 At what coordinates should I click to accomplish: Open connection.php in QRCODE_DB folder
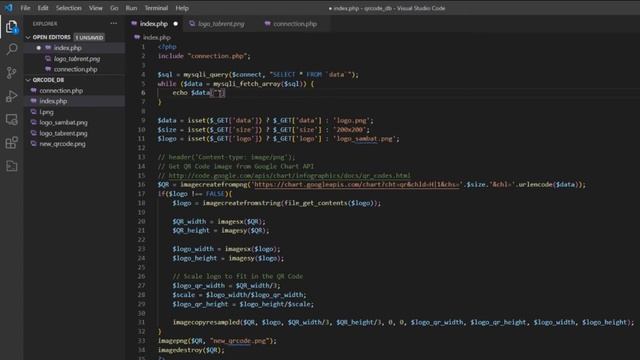[61, 91]
